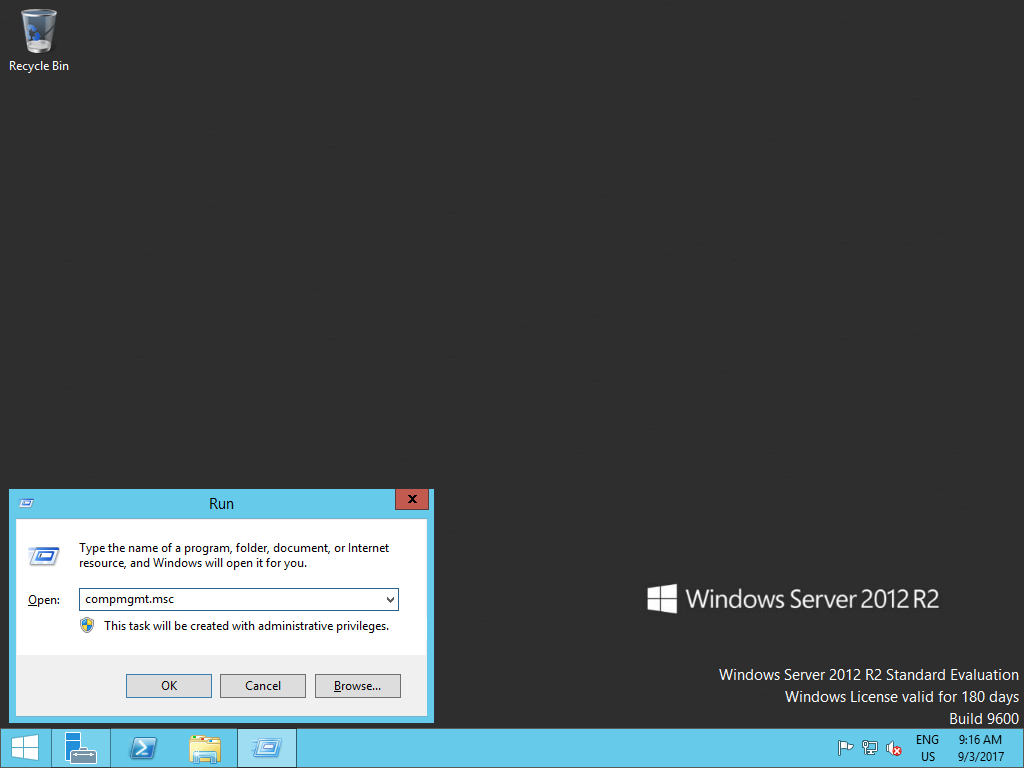Open the Recycle Bin
This screenshot has width=1024, height=768.
click(x=38, y=30)
